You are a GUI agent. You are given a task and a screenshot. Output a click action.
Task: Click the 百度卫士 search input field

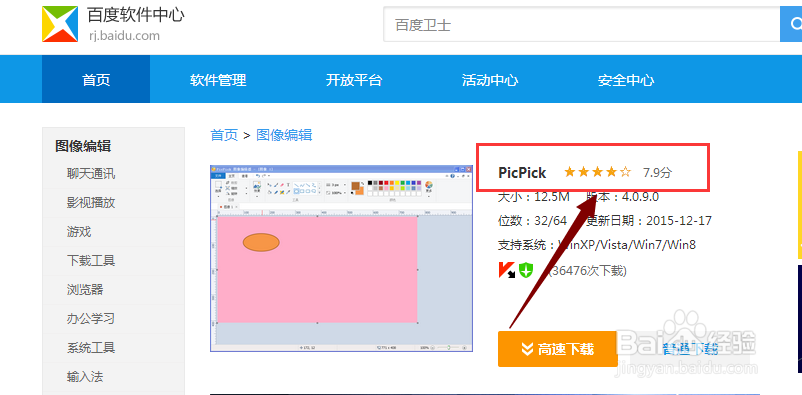[582, 24]
